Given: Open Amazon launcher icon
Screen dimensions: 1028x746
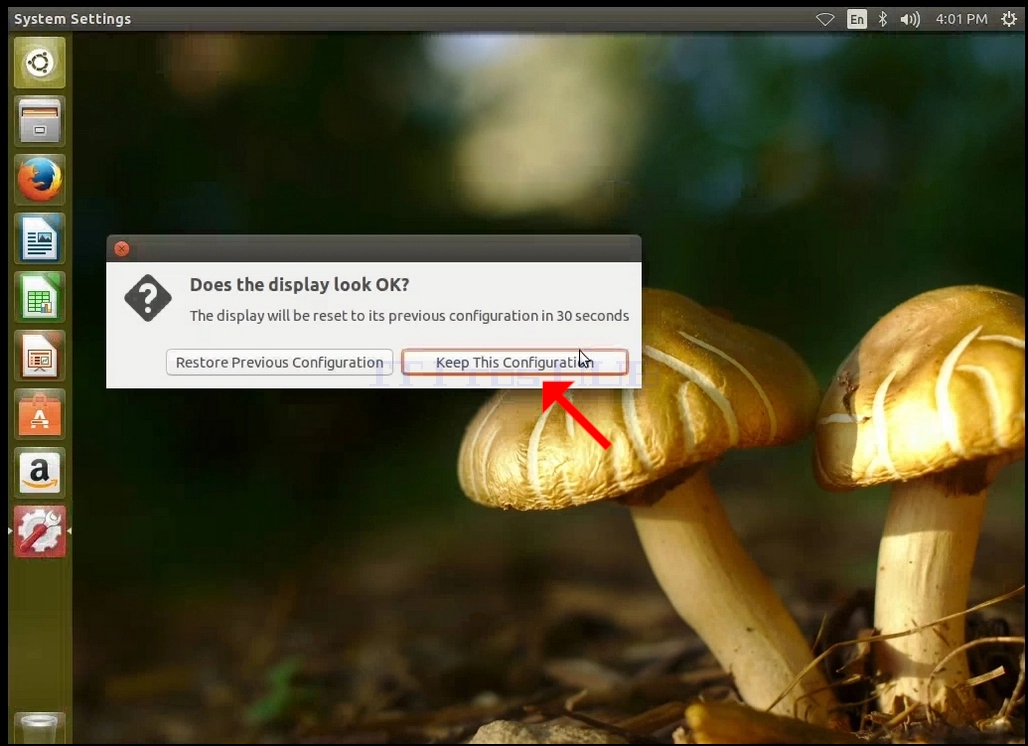Looking at the screenshot, I should click(x=39, y=473).
